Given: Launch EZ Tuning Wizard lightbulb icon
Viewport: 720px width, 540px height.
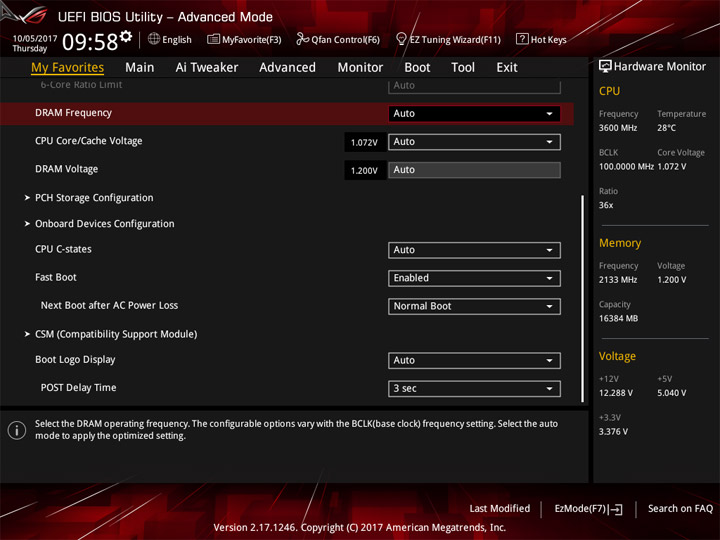Looking at the screenshot, I should (x=401, y=39).
